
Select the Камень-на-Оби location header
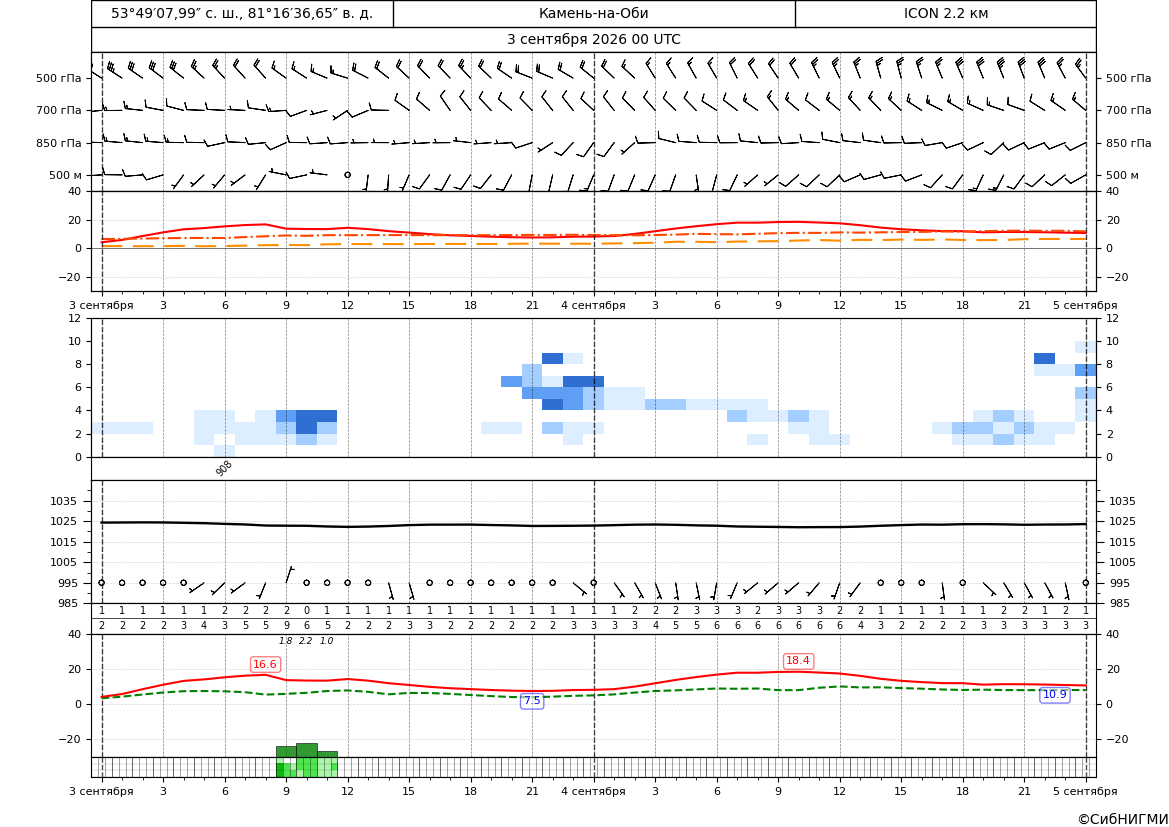tap(594, 13)
